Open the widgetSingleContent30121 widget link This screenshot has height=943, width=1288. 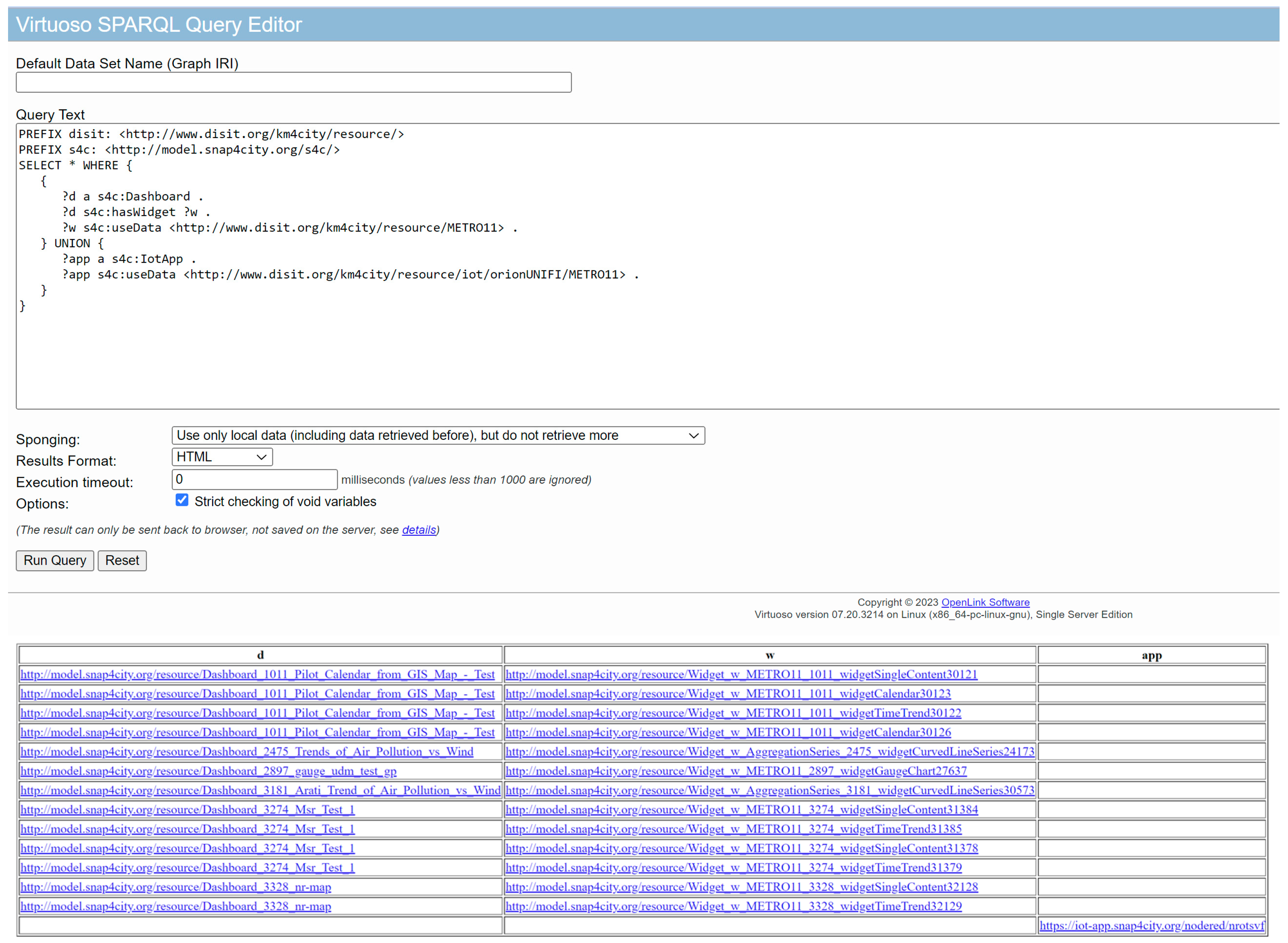coord(741,674)
